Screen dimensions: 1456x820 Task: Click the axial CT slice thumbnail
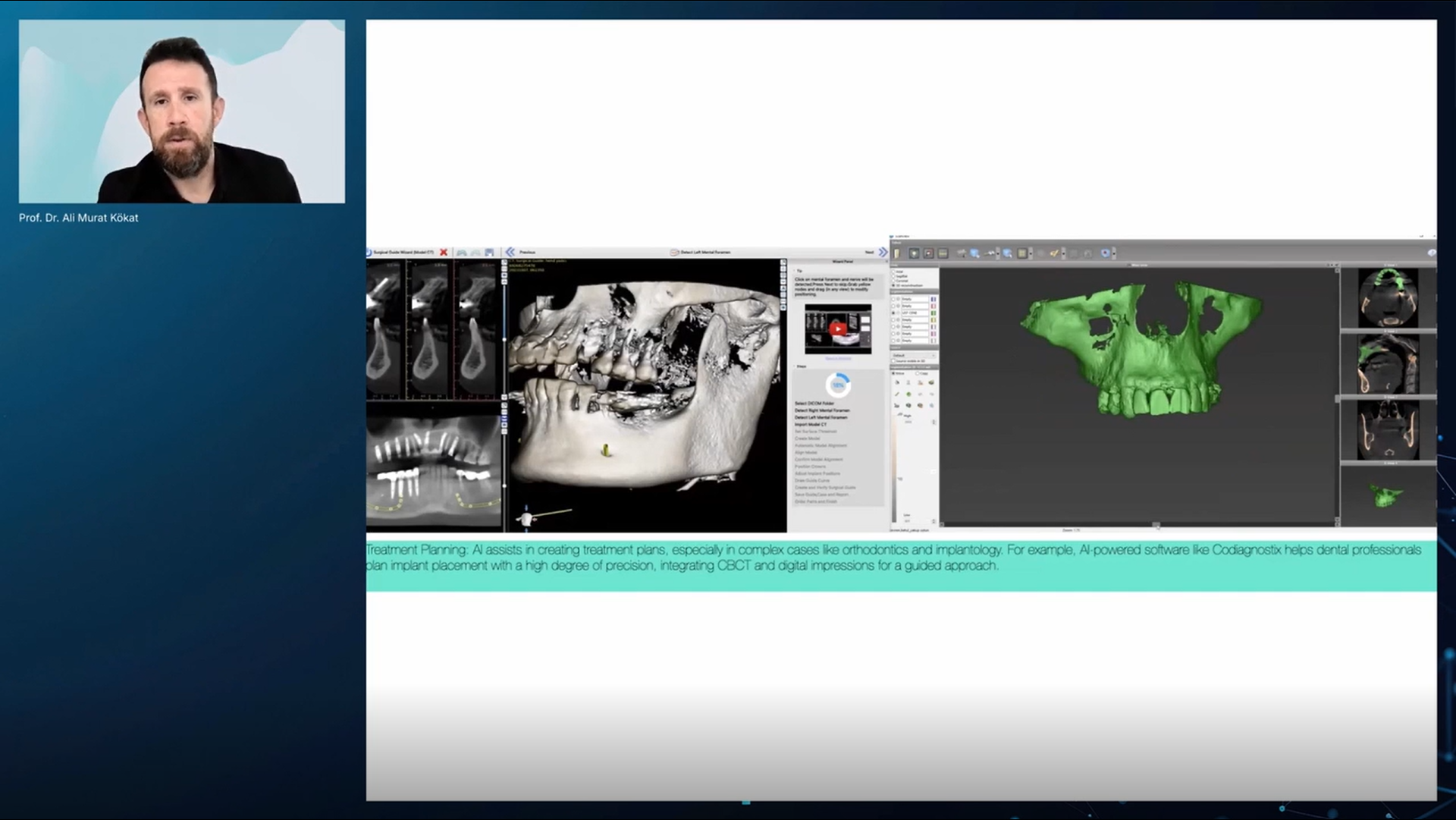[1388, 298]
